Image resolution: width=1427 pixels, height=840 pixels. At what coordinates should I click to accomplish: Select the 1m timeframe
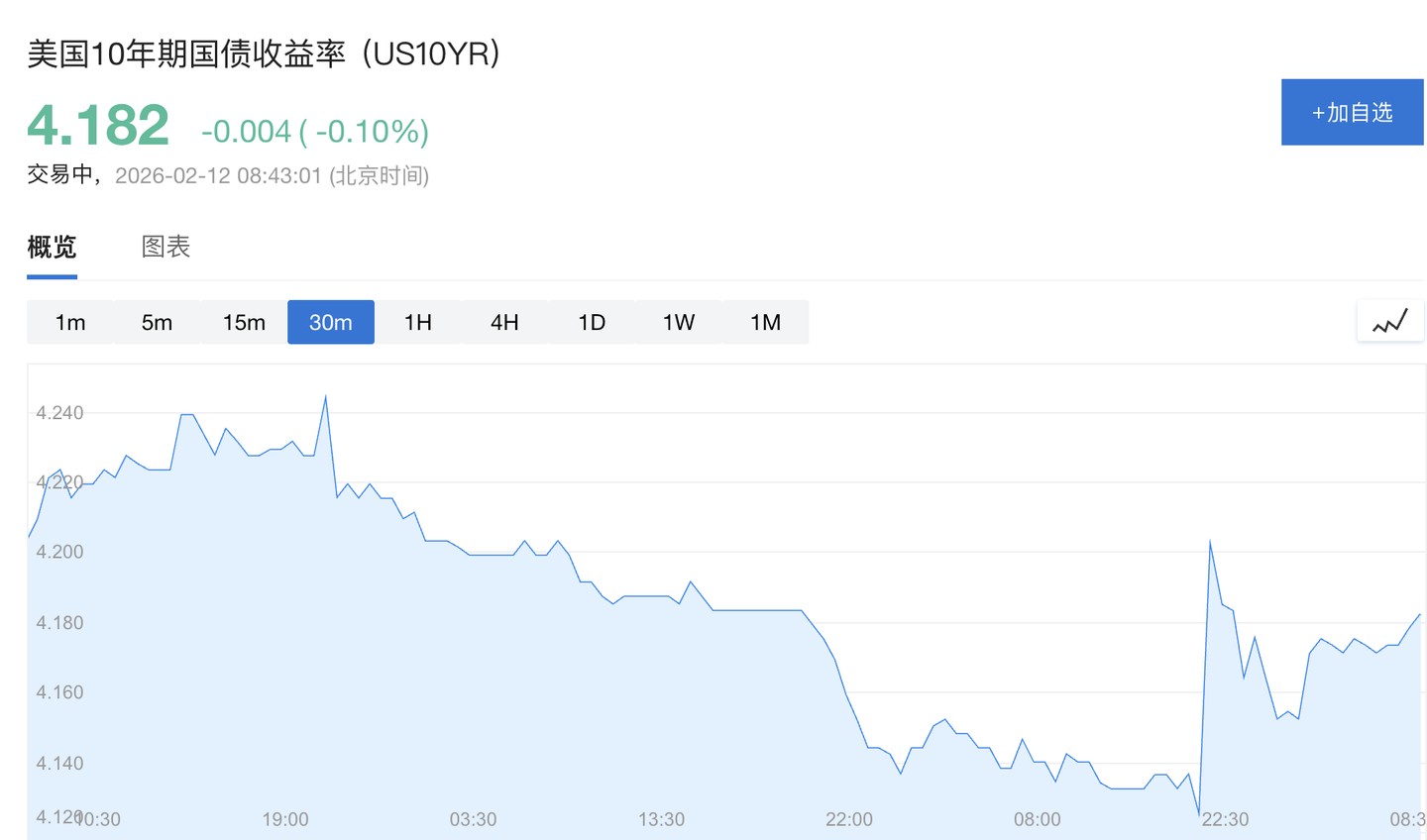(70, 322)
